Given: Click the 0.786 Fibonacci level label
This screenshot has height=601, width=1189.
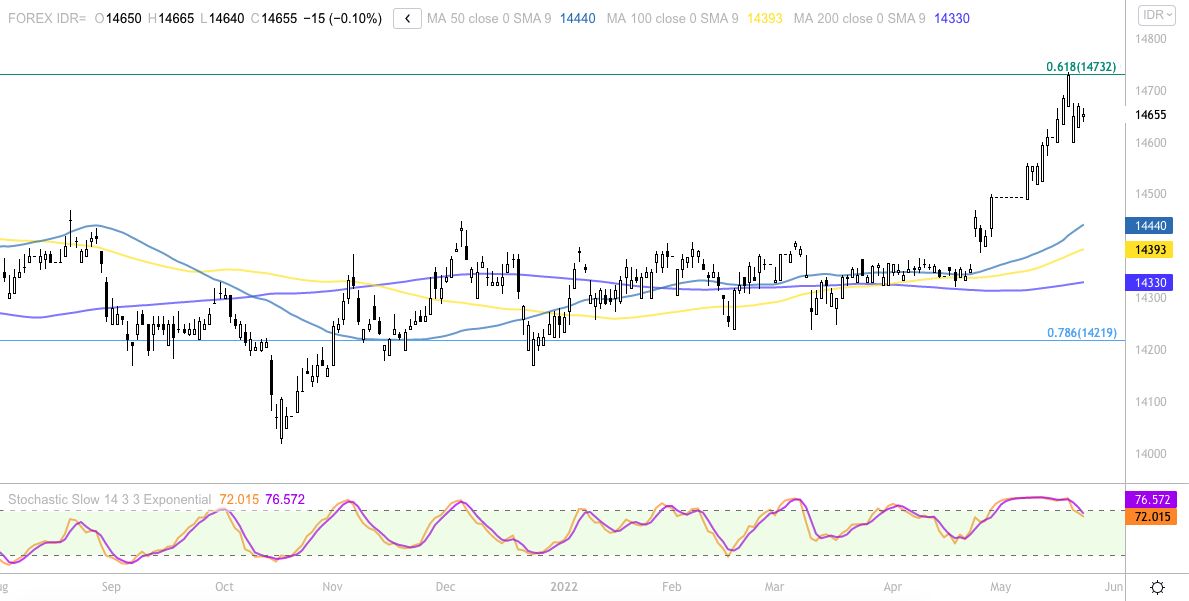Looking at the screenshot, I should [1081, 332].
